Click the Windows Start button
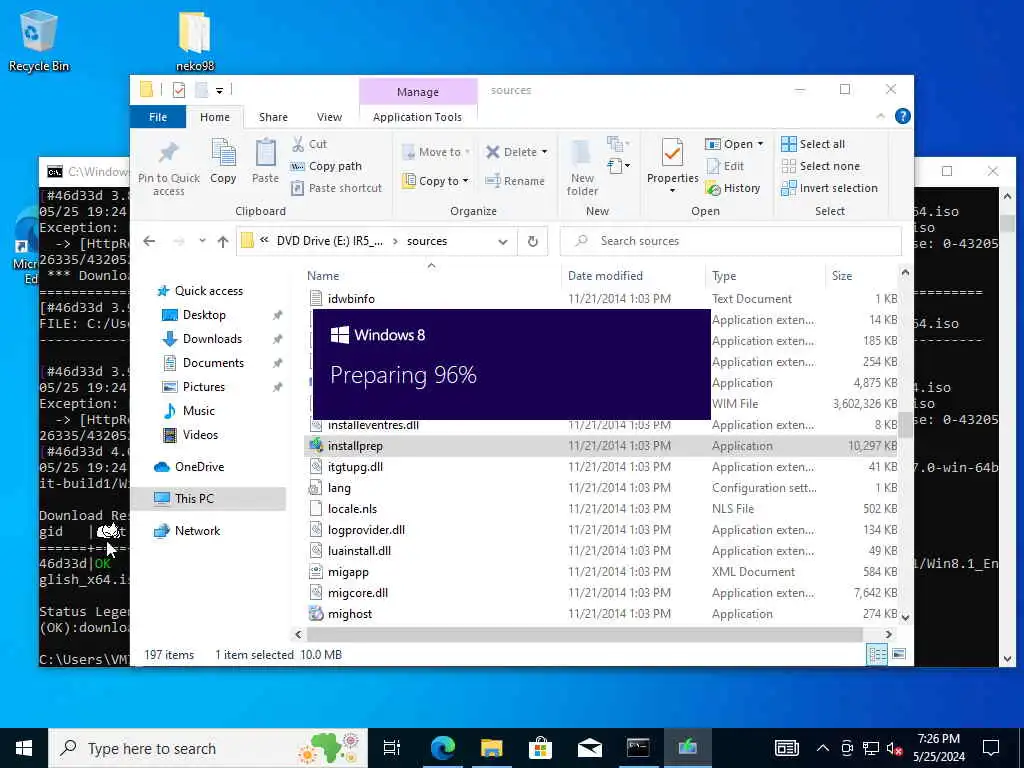Screen dimensions: 1024x768 pos(24,748)
